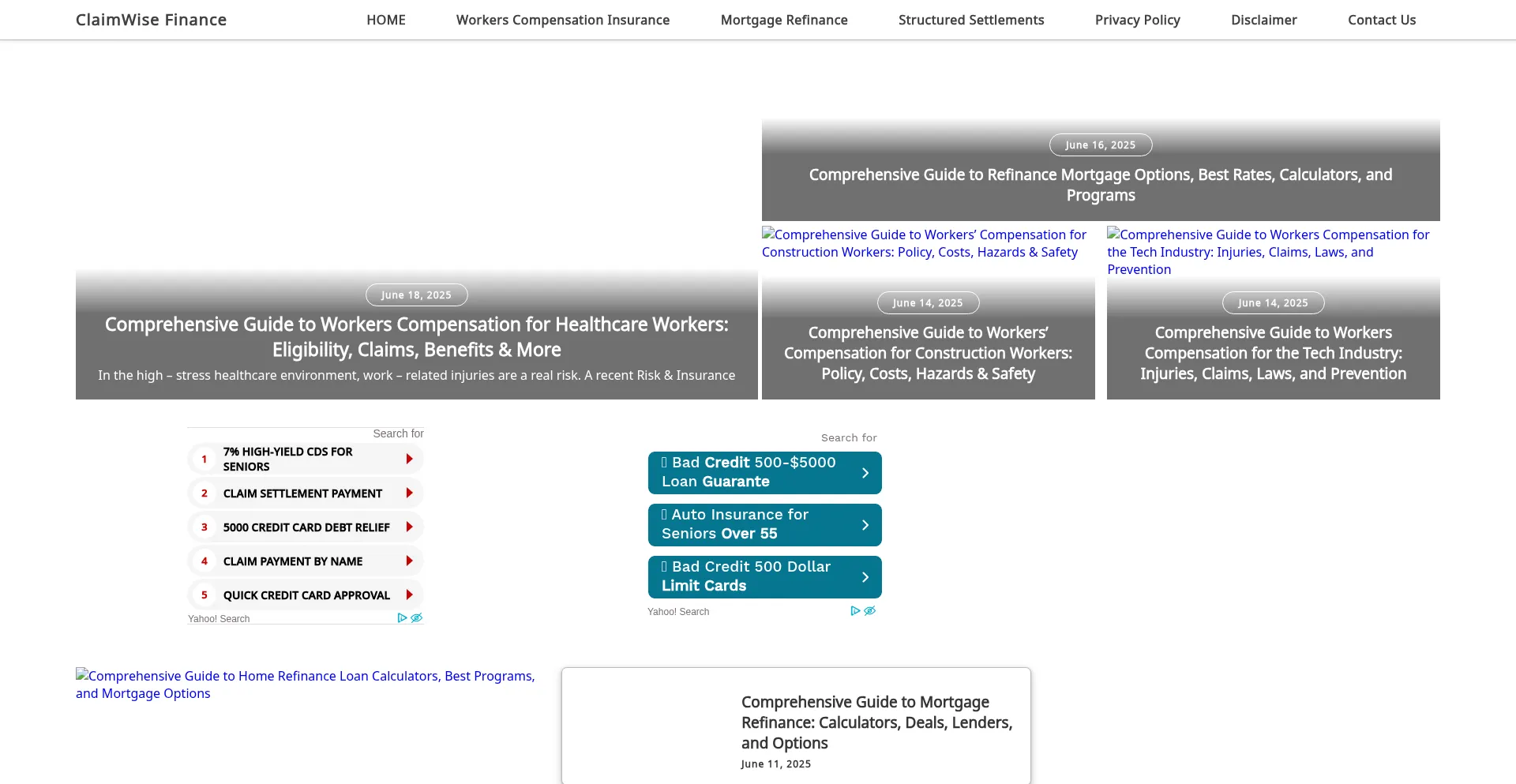Click the AdChoices icon under the teal ads
This screenshot has width=1516, height=784.
point(855,611)
